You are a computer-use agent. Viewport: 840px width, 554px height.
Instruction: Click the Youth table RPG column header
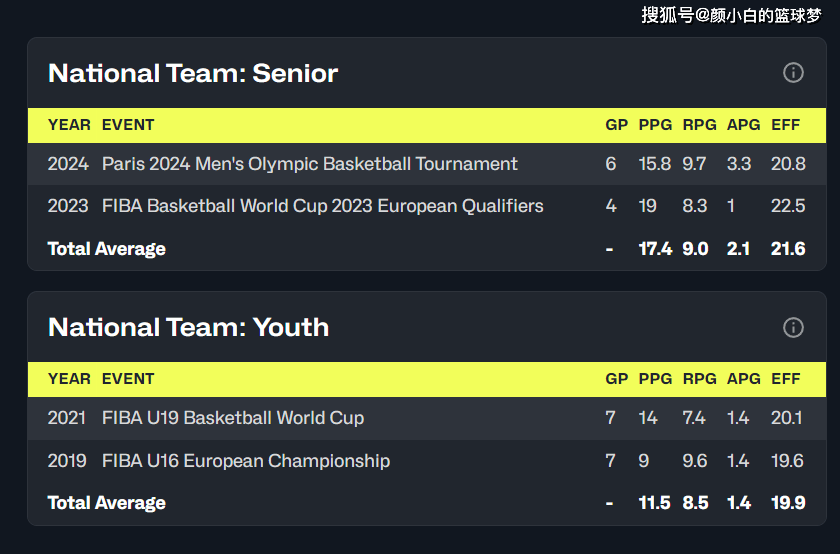coord(699,379)
